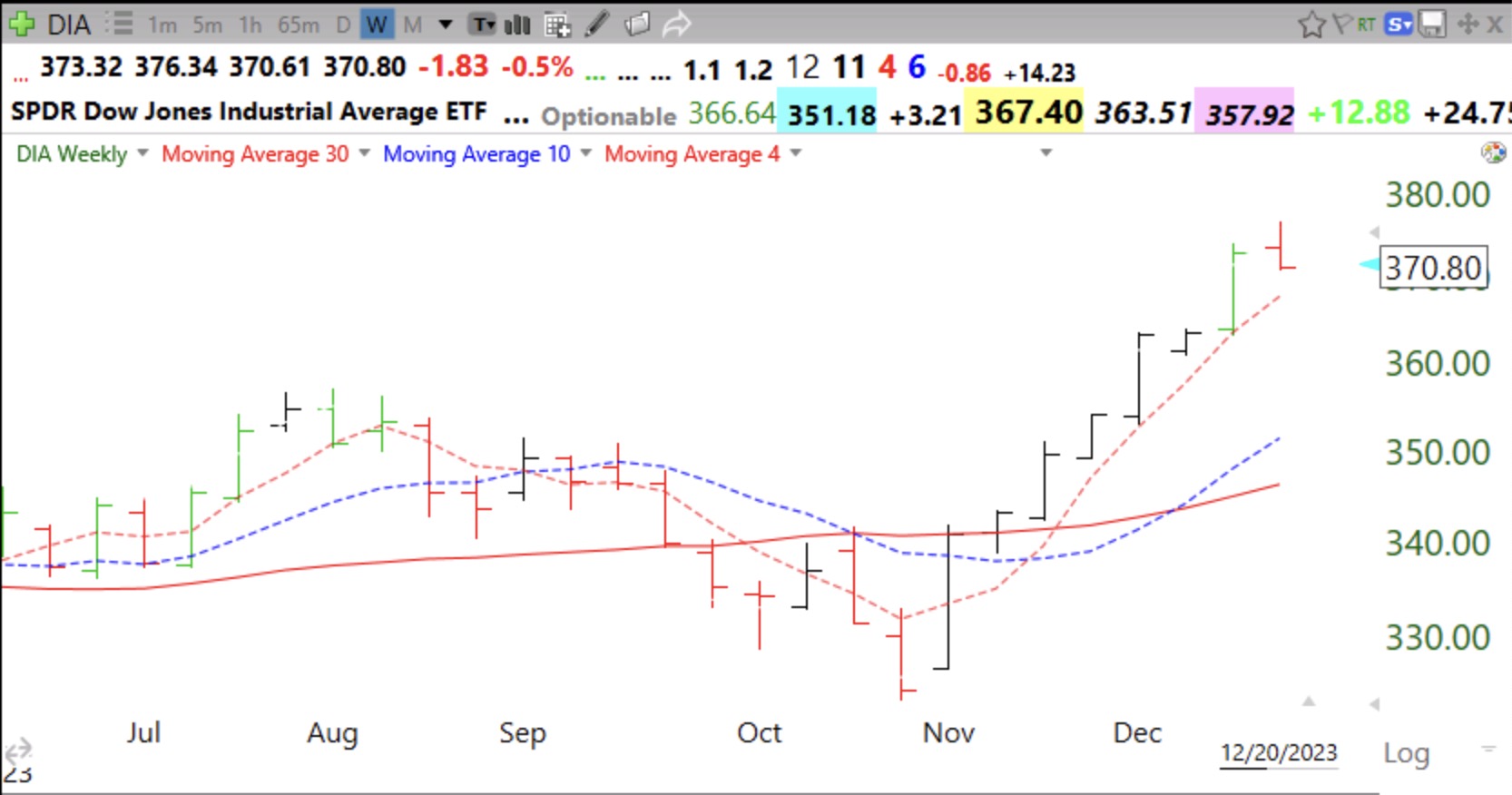Open the notes cards icon
This screenshot has width=1512, height=795.
[637, 25]
